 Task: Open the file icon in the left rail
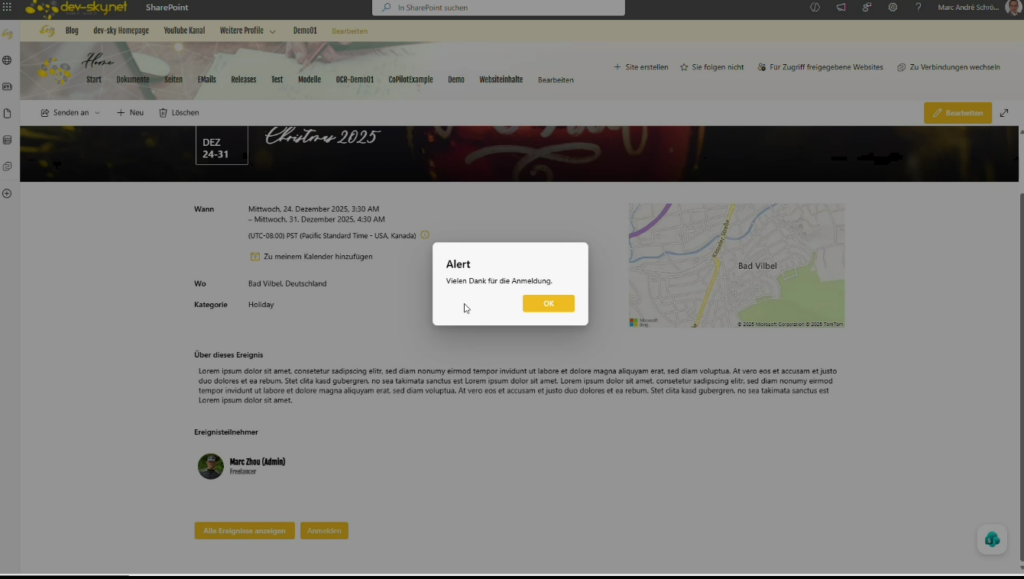(x=7, y=113)
